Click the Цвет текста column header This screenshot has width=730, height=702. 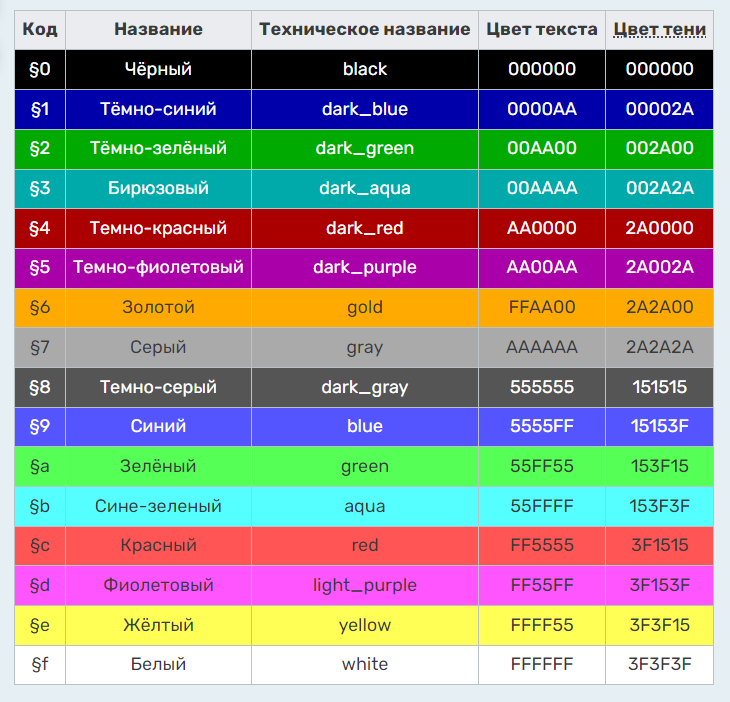pos(542,30)
